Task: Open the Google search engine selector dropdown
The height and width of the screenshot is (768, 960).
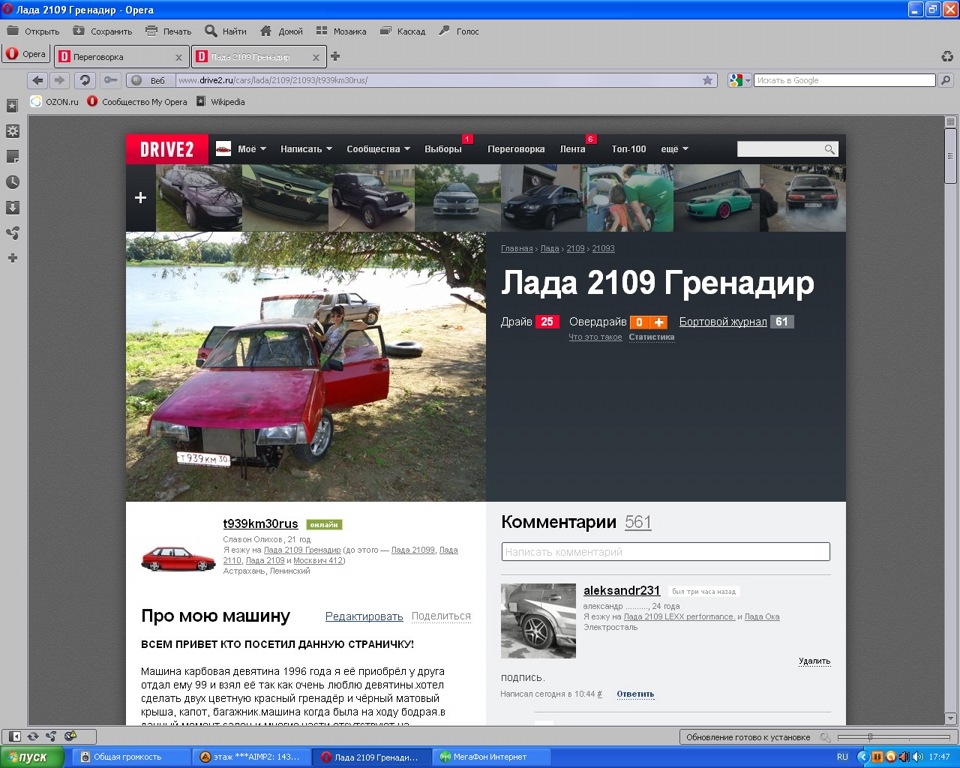Action: 740,80
